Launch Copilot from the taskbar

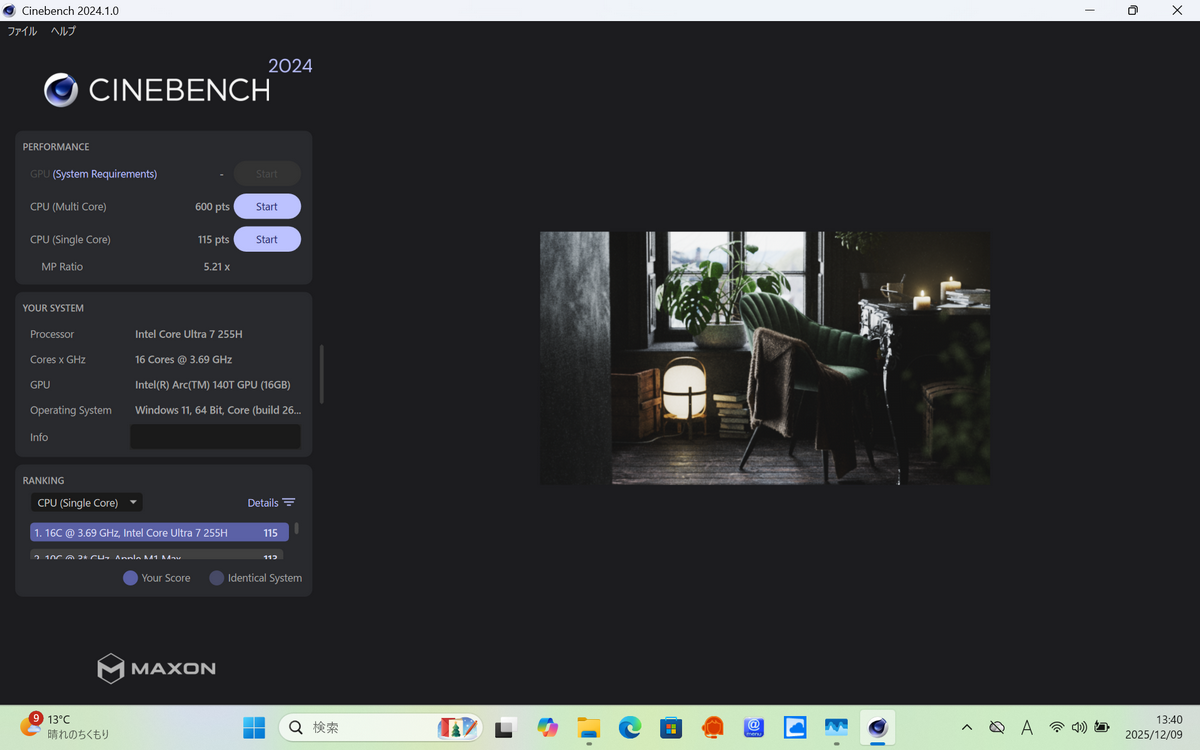tap(547, 728)
